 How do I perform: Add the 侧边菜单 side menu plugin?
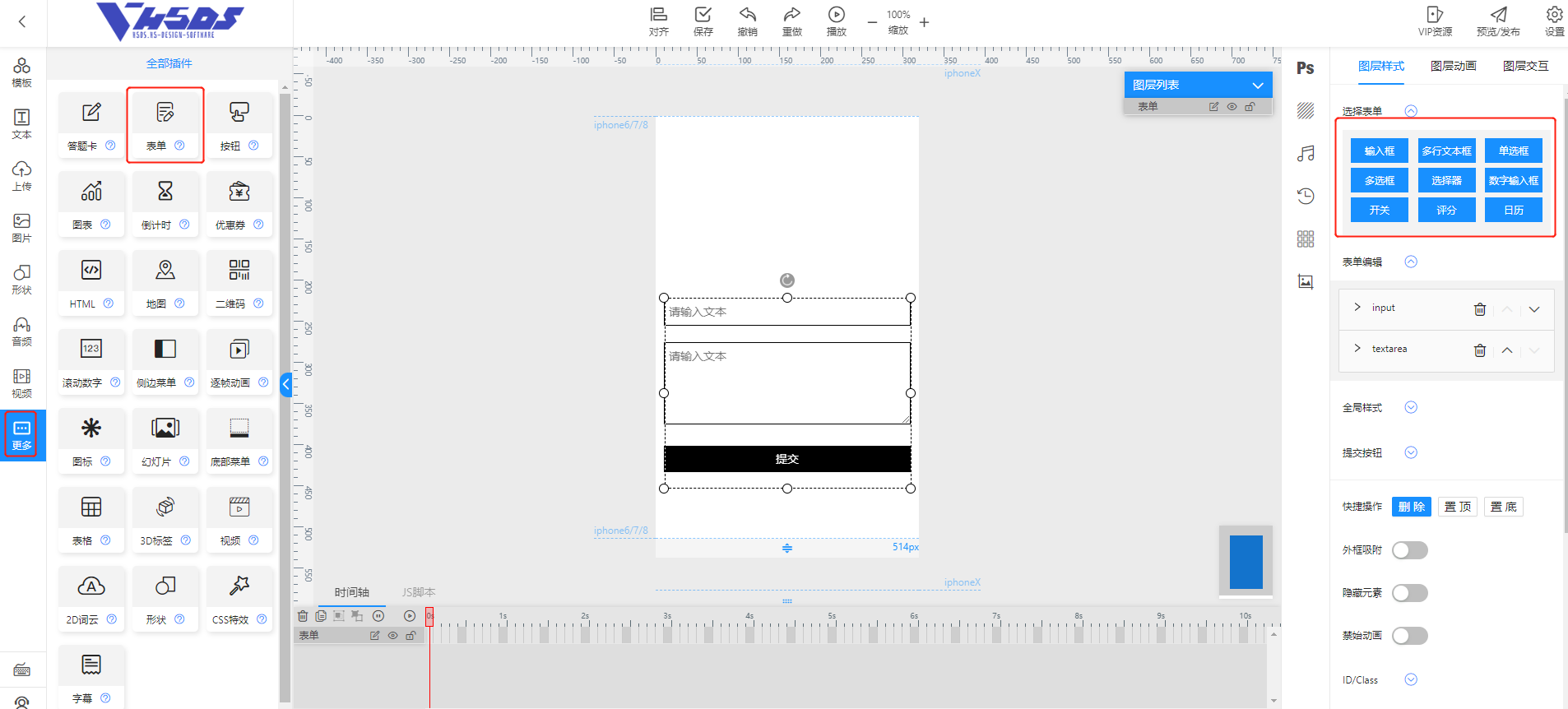pyautogui.click(x=165, y=363)
